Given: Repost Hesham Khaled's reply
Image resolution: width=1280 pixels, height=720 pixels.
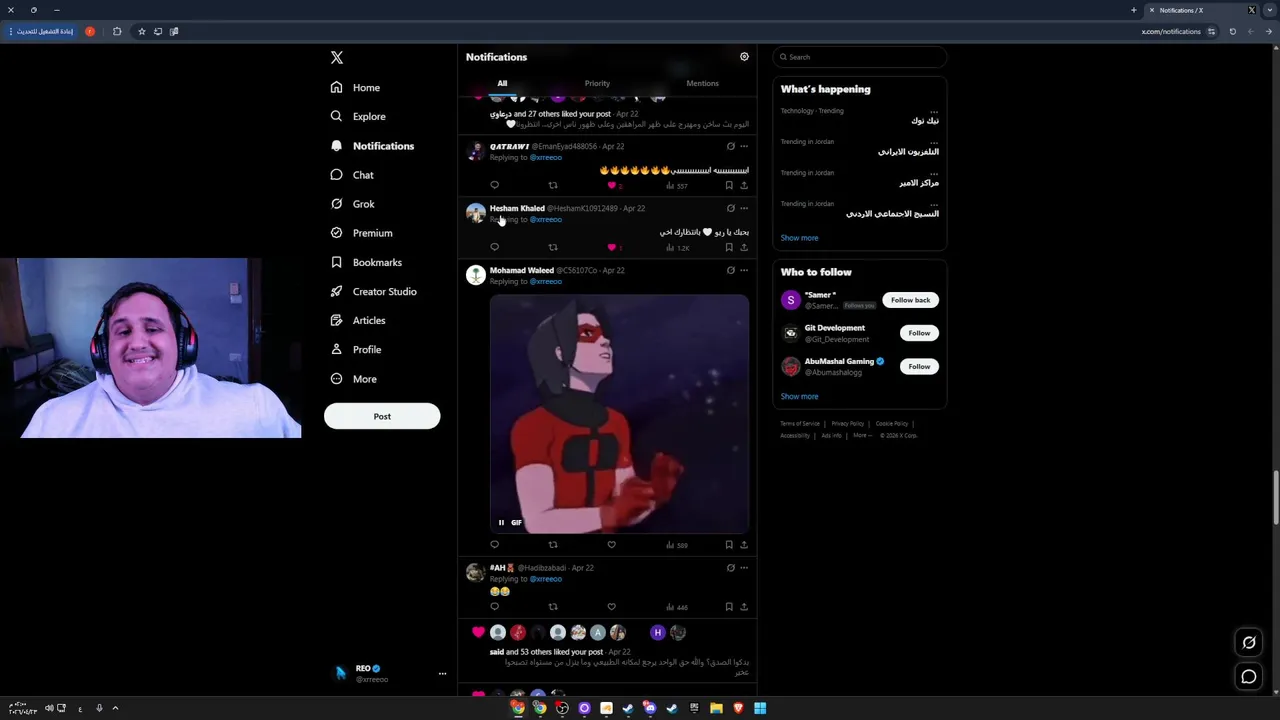Looking at the screenshot, I should pos(553,247).
